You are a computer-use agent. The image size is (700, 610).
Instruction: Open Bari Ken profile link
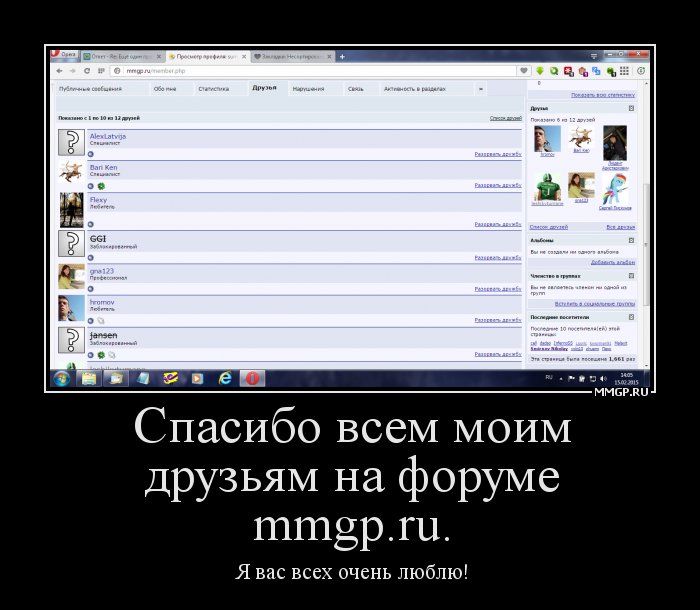(x=104, y=167)
